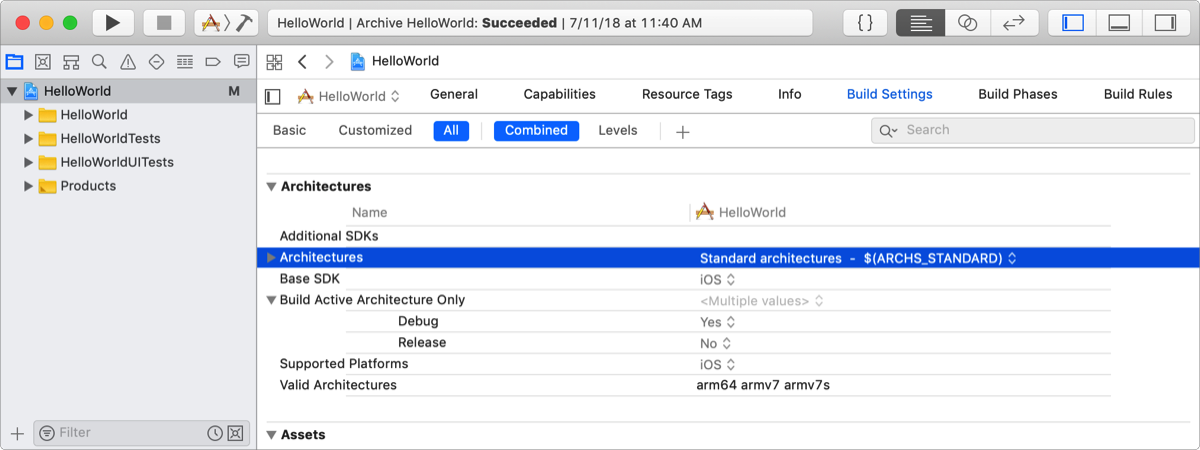Switch to the Assistant editor

point(967,22)
